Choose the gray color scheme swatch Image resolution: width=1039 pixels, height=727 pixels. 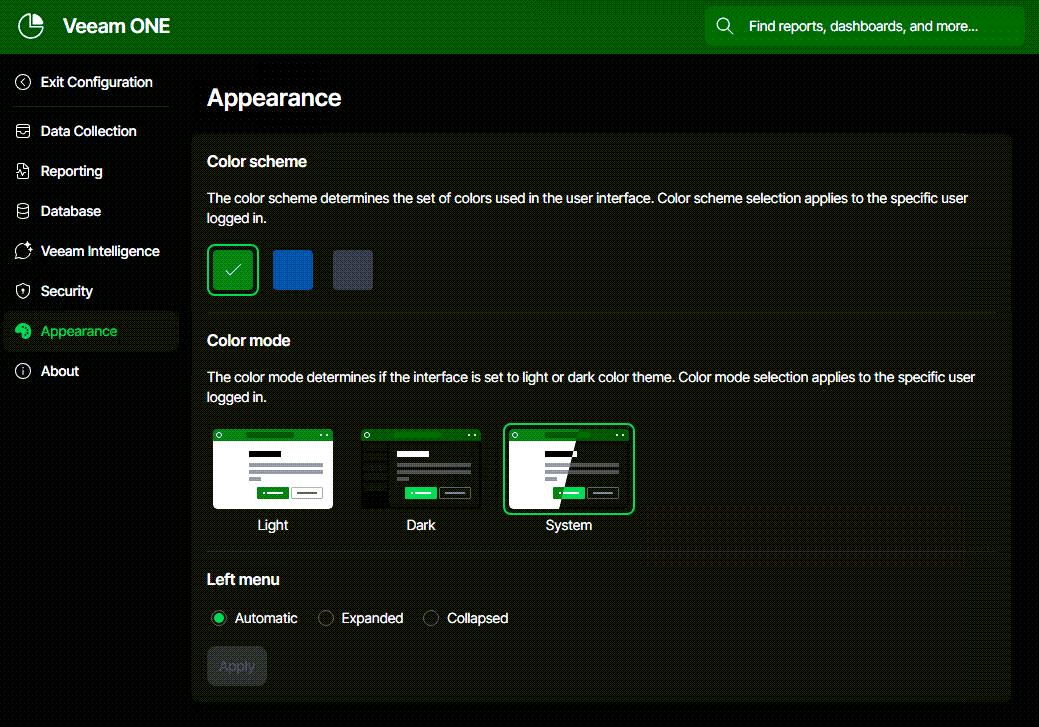tap(353, 270)
